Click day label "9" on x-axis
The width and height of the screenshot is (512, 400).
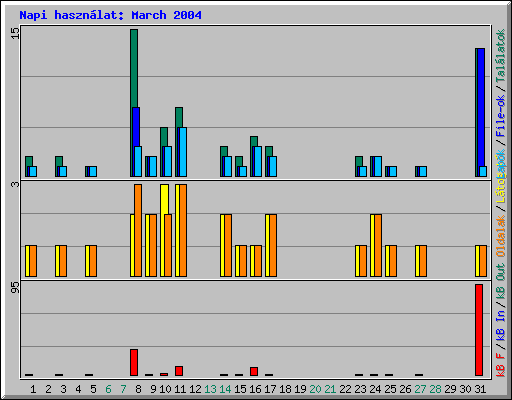coord(153,389)
